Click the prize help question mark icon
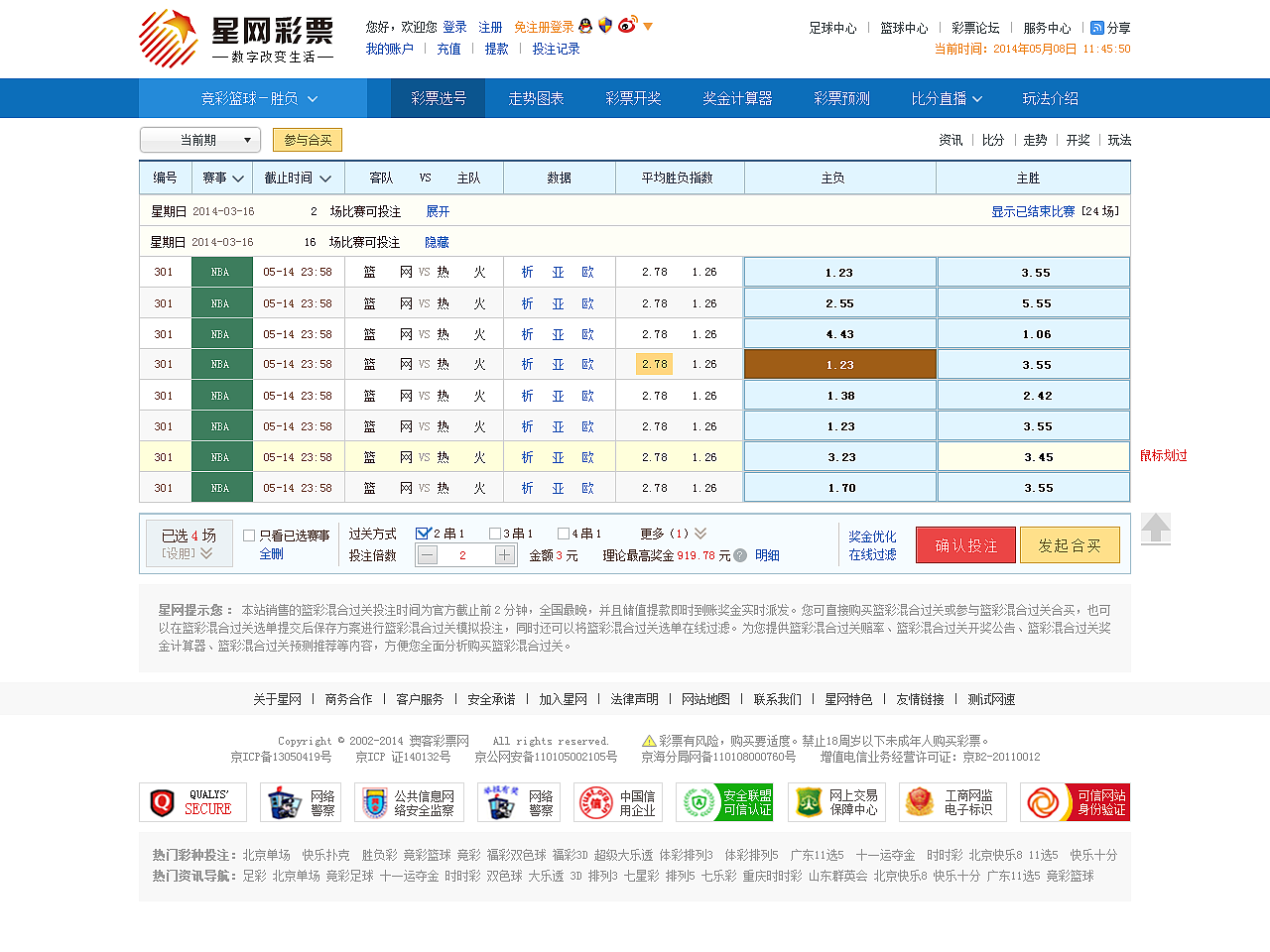This screenshot has height=952, width=1270. tap(740, 554)
